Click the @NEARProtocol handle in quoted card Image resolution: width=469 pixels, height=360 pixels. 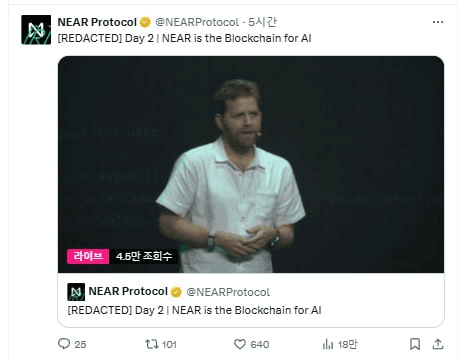pyautogui.click(x=228, y=292)
